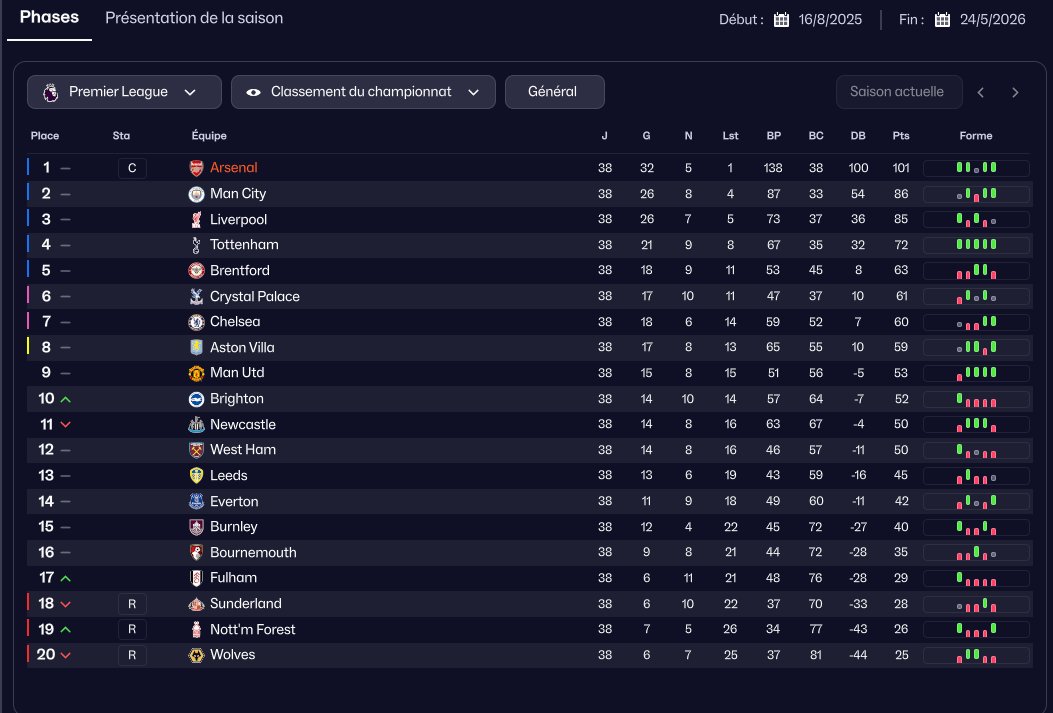Open the Premier League competition dropdown

tap(124, 92)
